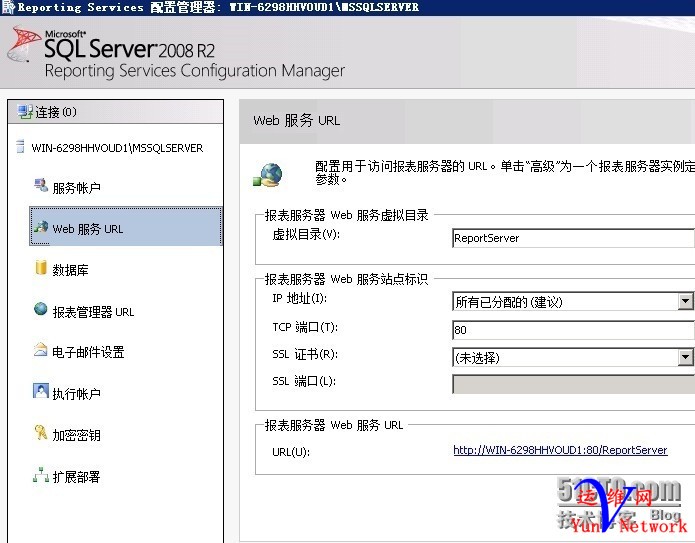
Task: Click the SSL 端口(L): label
Action: pyautogui.click(x=304, y=381)
